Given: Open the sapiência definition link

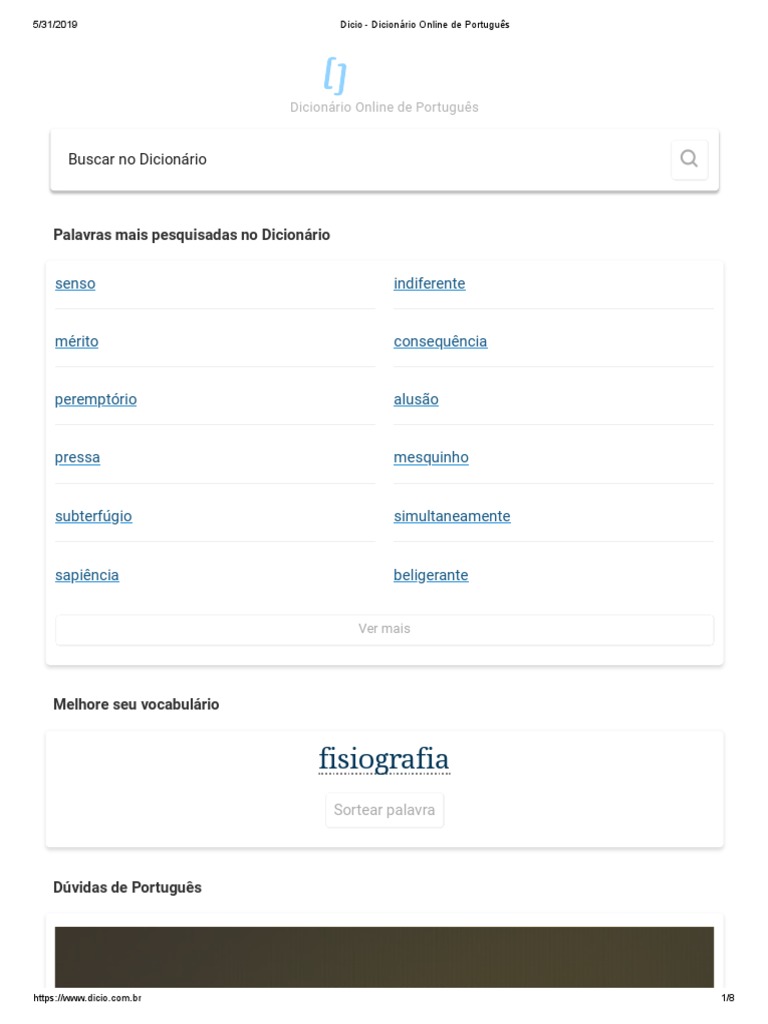Looking at the screenshot, I should [x=87, y=575].
